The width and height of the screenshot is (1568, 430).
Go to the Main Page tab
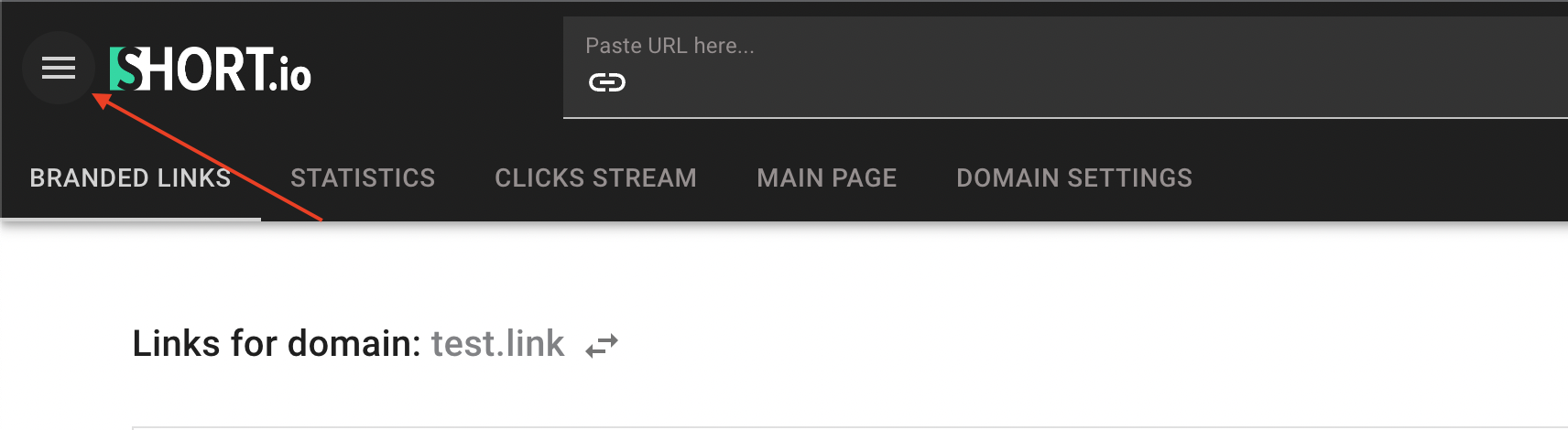coord(826,177)
